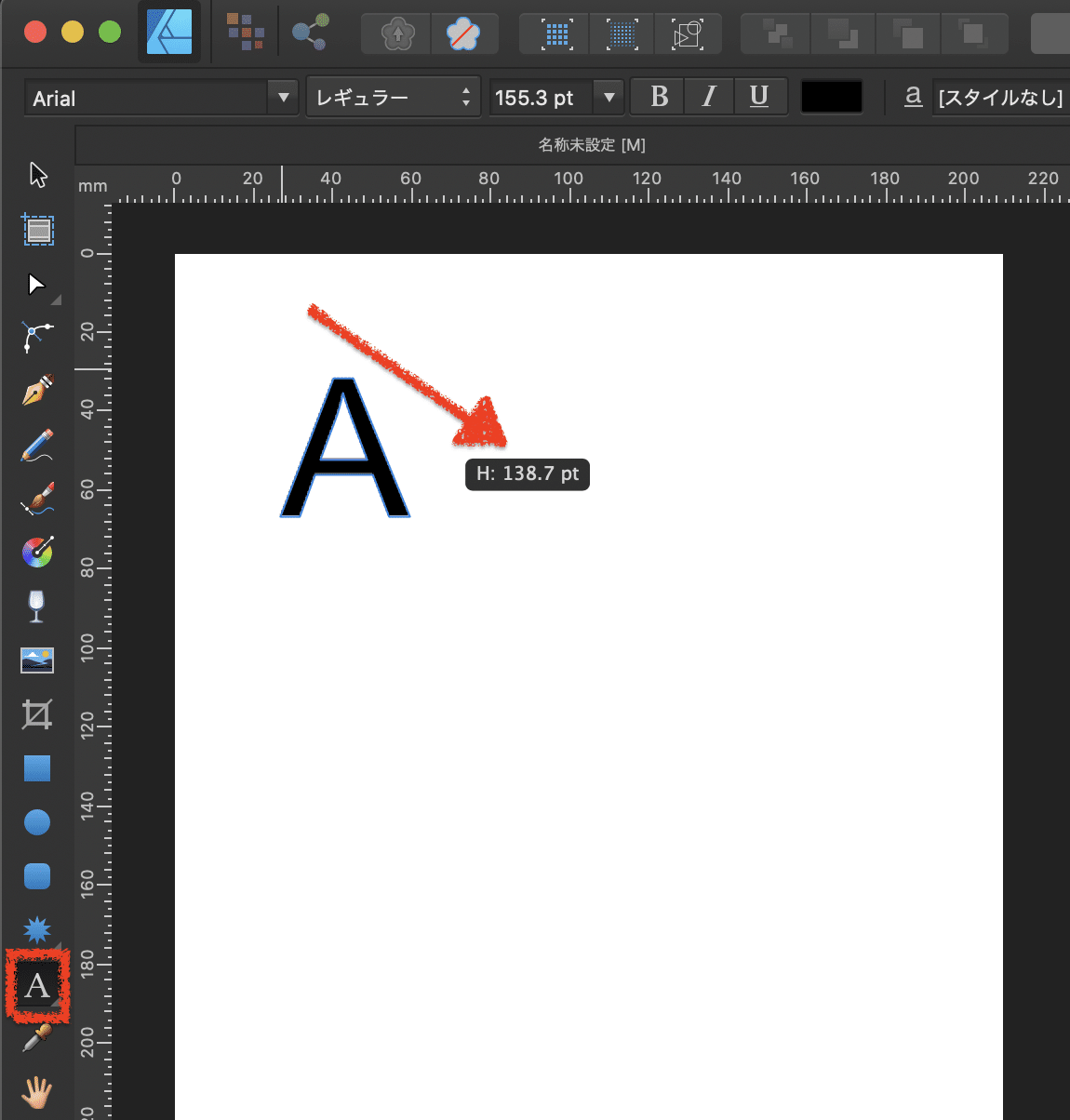This screenshot has width=1070, height=1120.
Task: Select the Vector Crop tool
Action: click(37, 714)
